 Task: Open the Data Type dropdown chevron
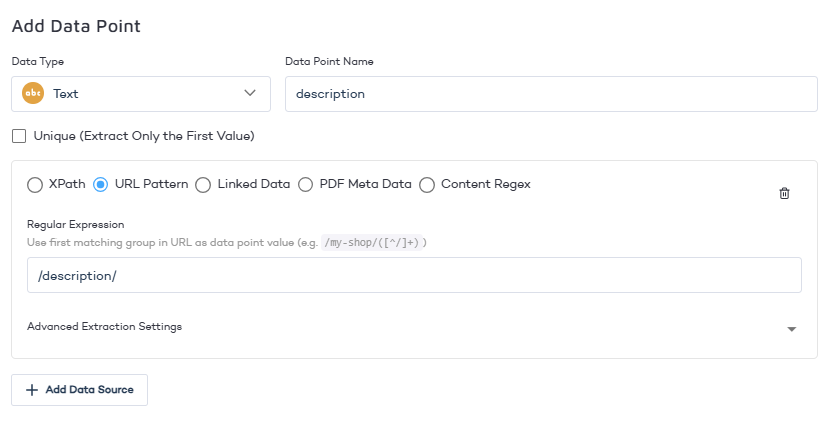tap(250, 94)
